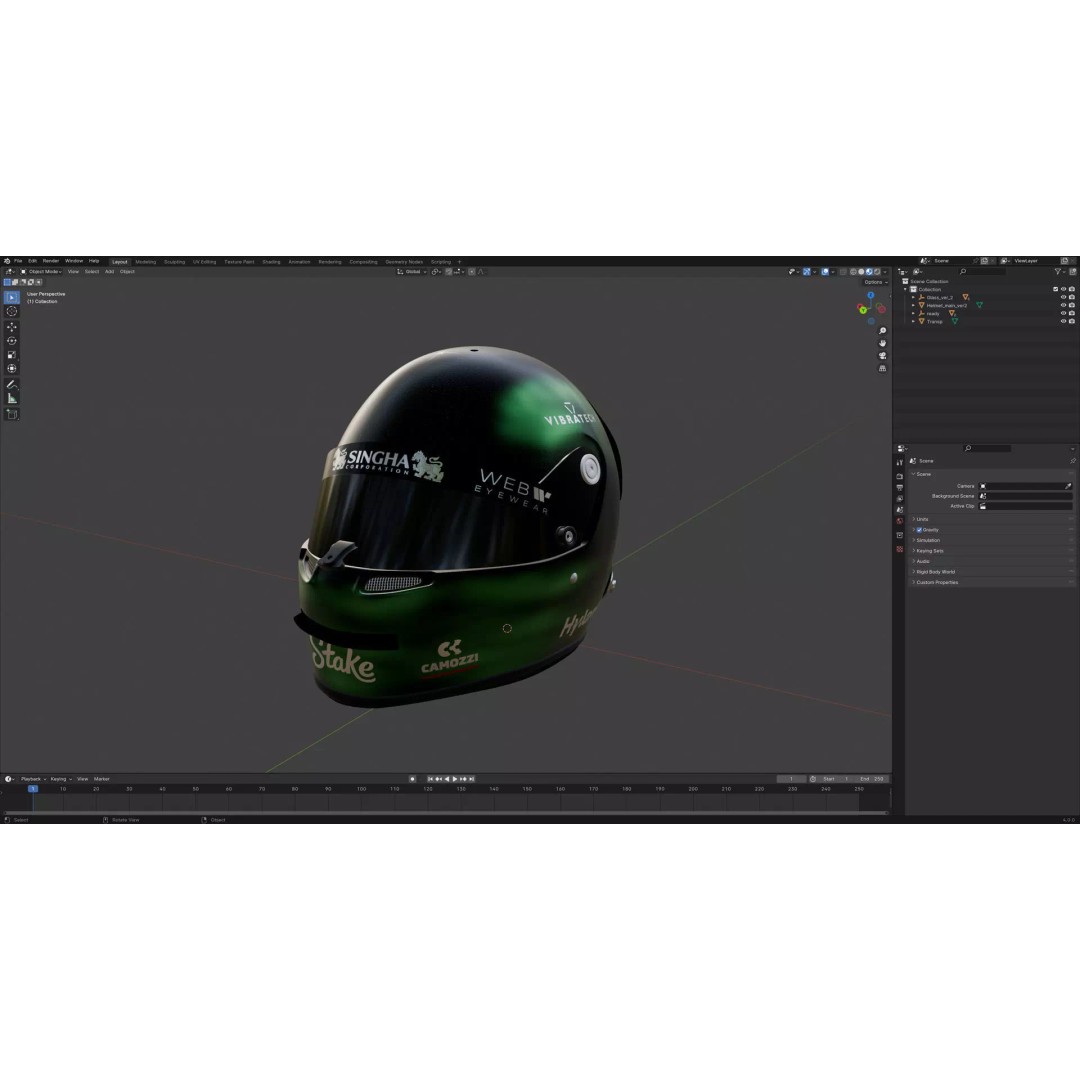Jump to the timeline end frame button
Image resolution: width=1080 pixels, height=1080 pixels.
(472, 779)
